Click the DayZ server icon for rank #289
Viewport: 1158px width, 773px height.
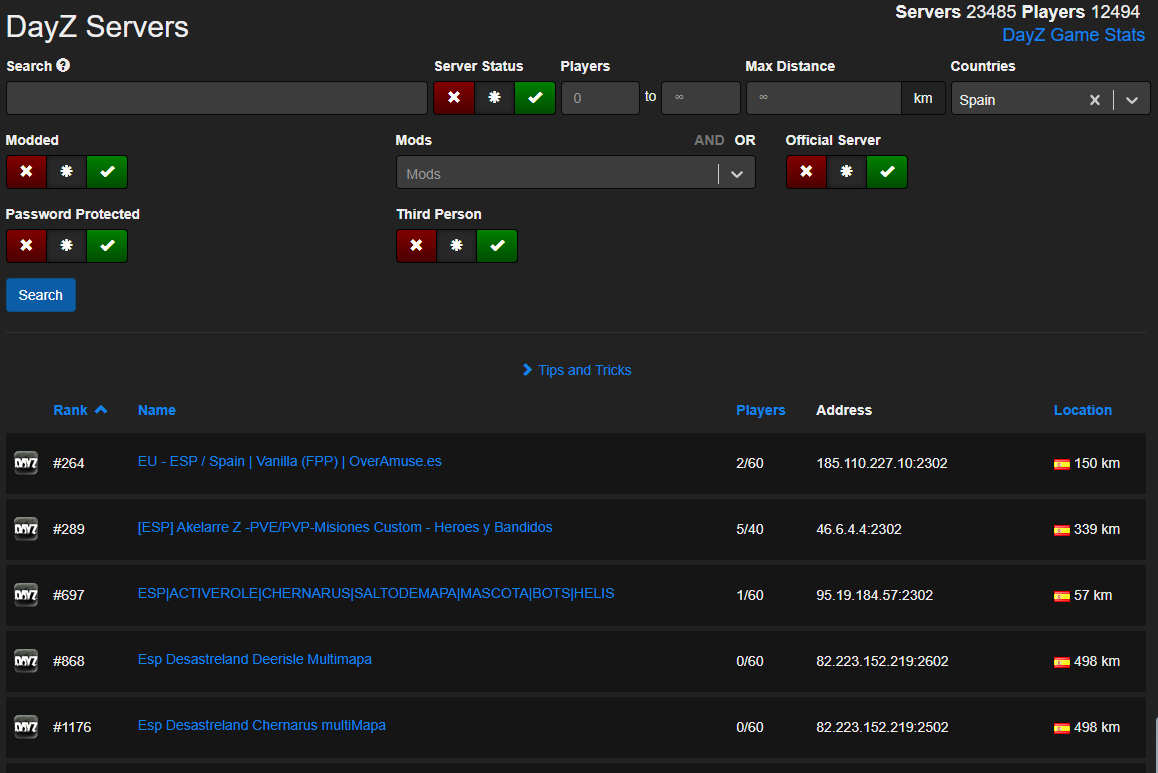click(x=25, y=528)
